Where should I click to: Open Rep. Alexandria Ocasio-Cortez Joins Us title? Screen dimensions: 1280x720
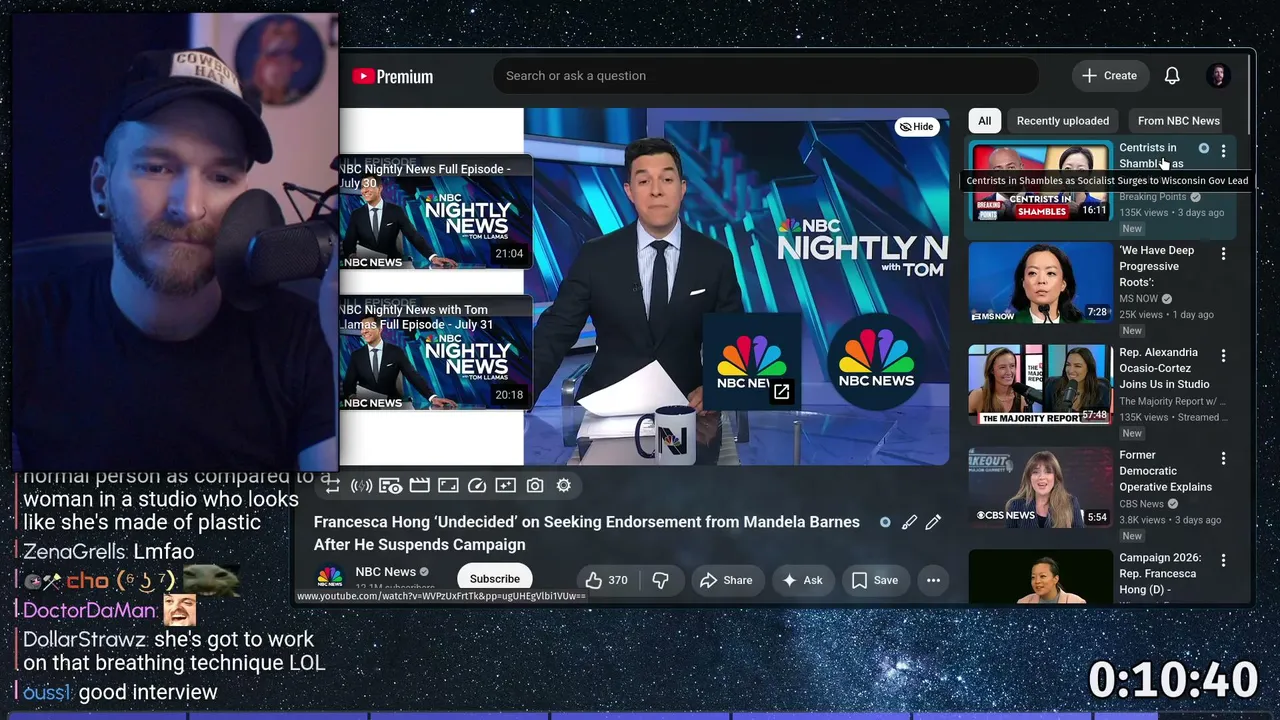tap(1164, 368)
